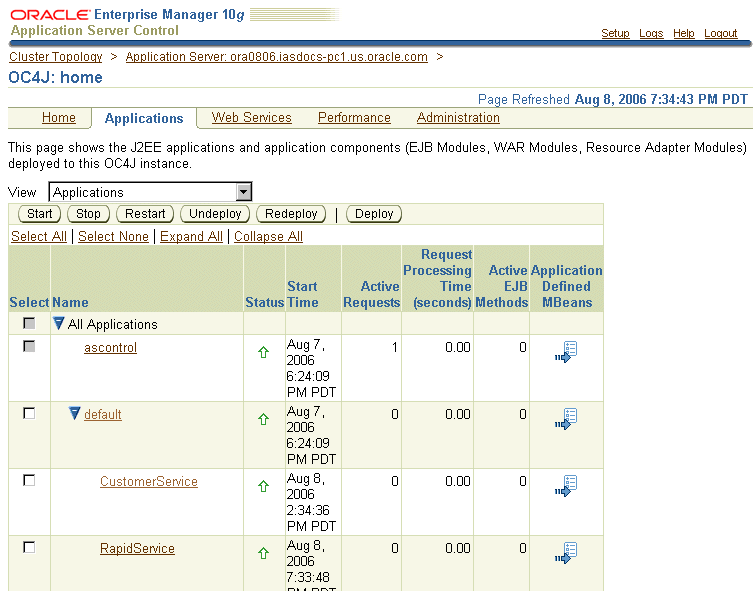753x591 pixels.
Task: Click the up status arrow for RapidService
Action: tap(263, 554)
